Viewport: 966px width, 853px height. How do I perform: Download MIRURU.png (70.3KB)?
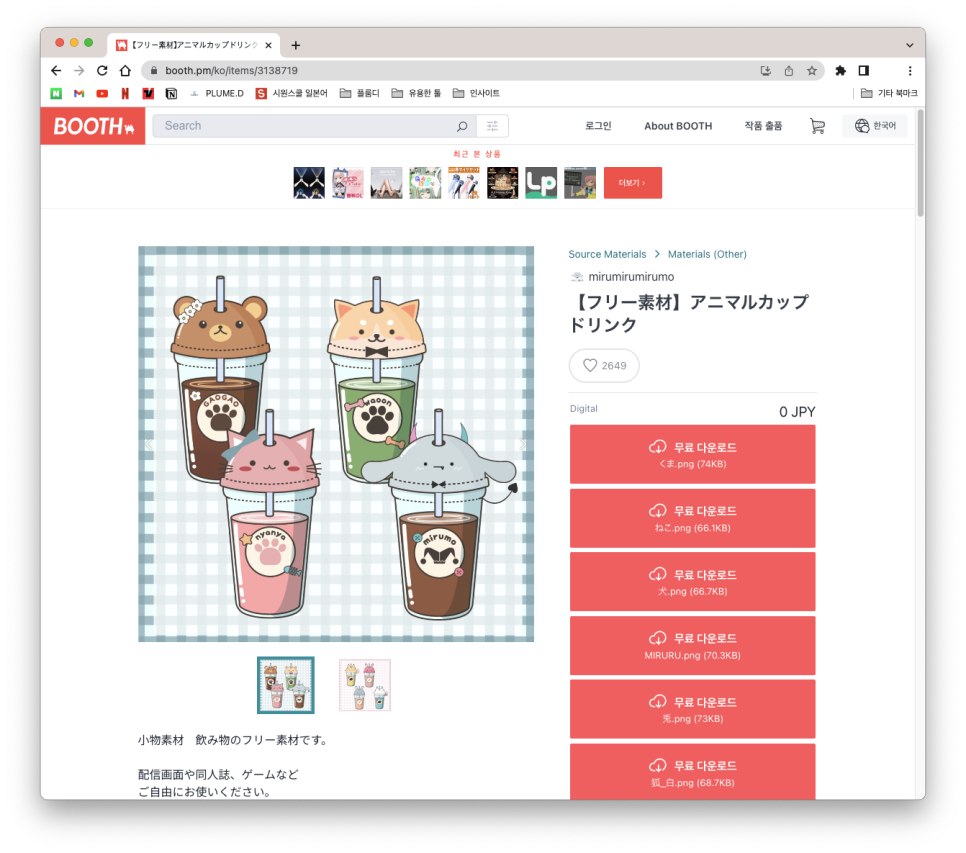(692, 646)
